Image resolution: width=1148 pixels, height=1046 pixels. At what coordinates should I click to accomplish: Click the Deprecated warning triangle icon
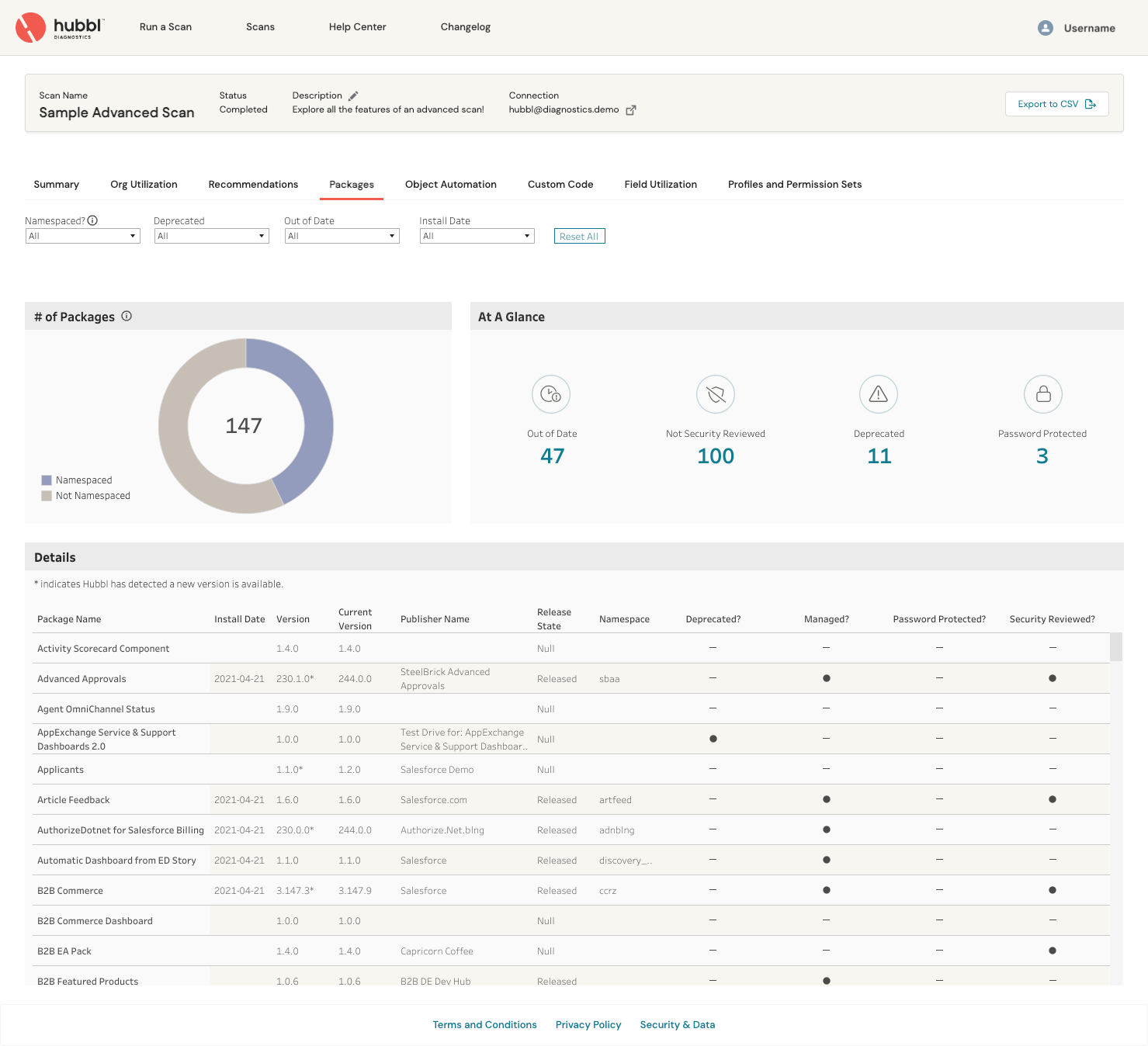pyautogui.click(x=878, y=394)
